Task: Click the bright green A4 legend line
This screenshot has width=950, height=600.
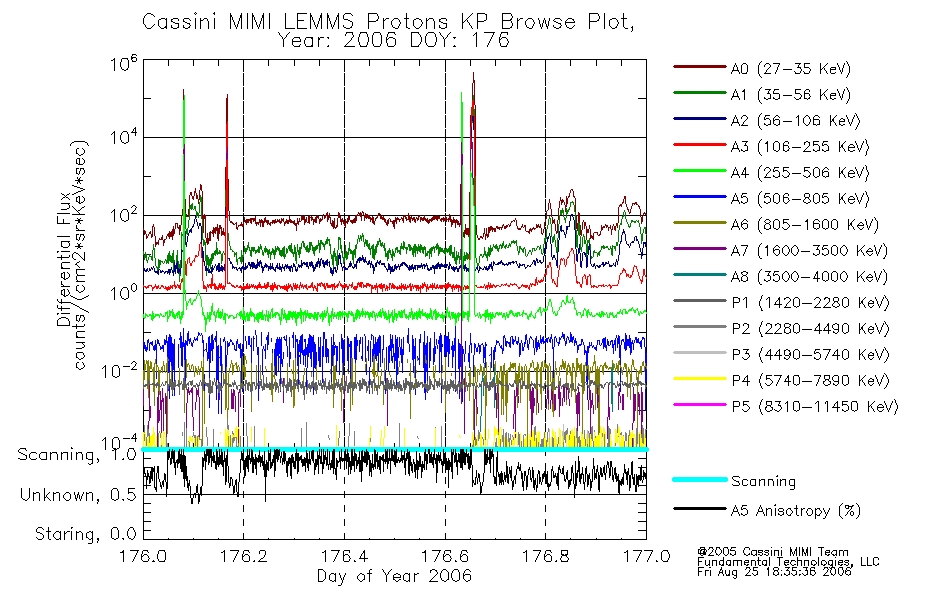Action: click(x=700, y=171)
